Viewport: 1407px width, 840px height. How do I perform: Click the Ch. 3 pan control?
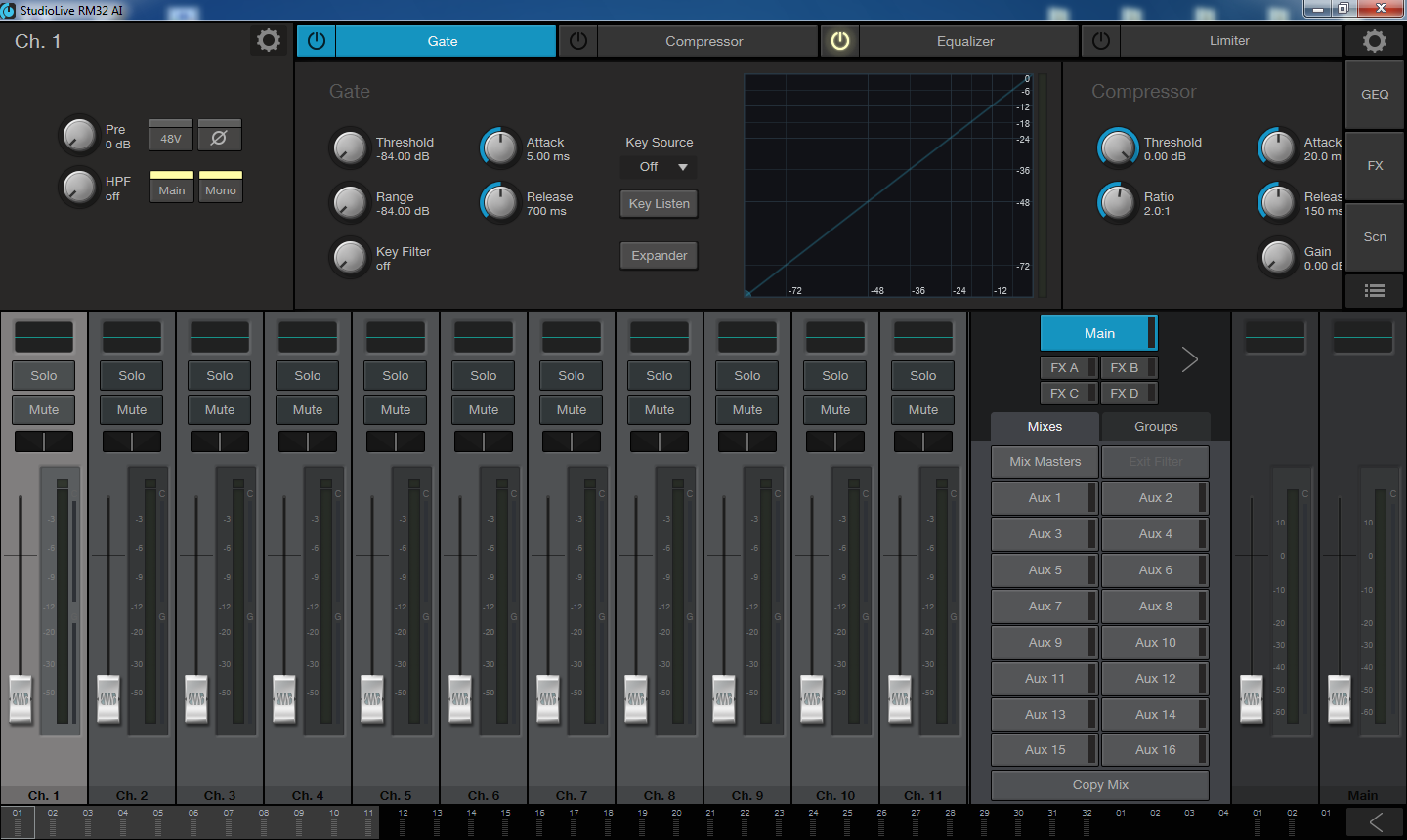[x=220, y=441]
